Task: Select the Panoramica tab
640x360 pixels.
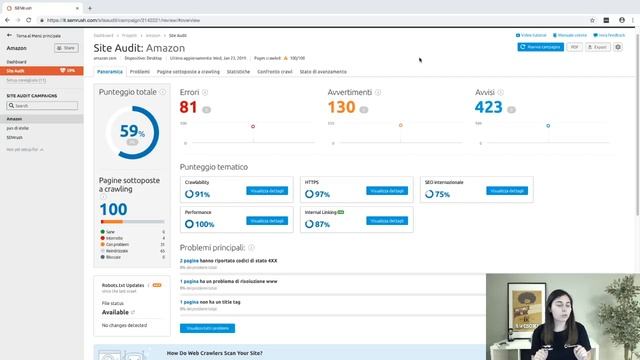Action: [x=110, y=72]
